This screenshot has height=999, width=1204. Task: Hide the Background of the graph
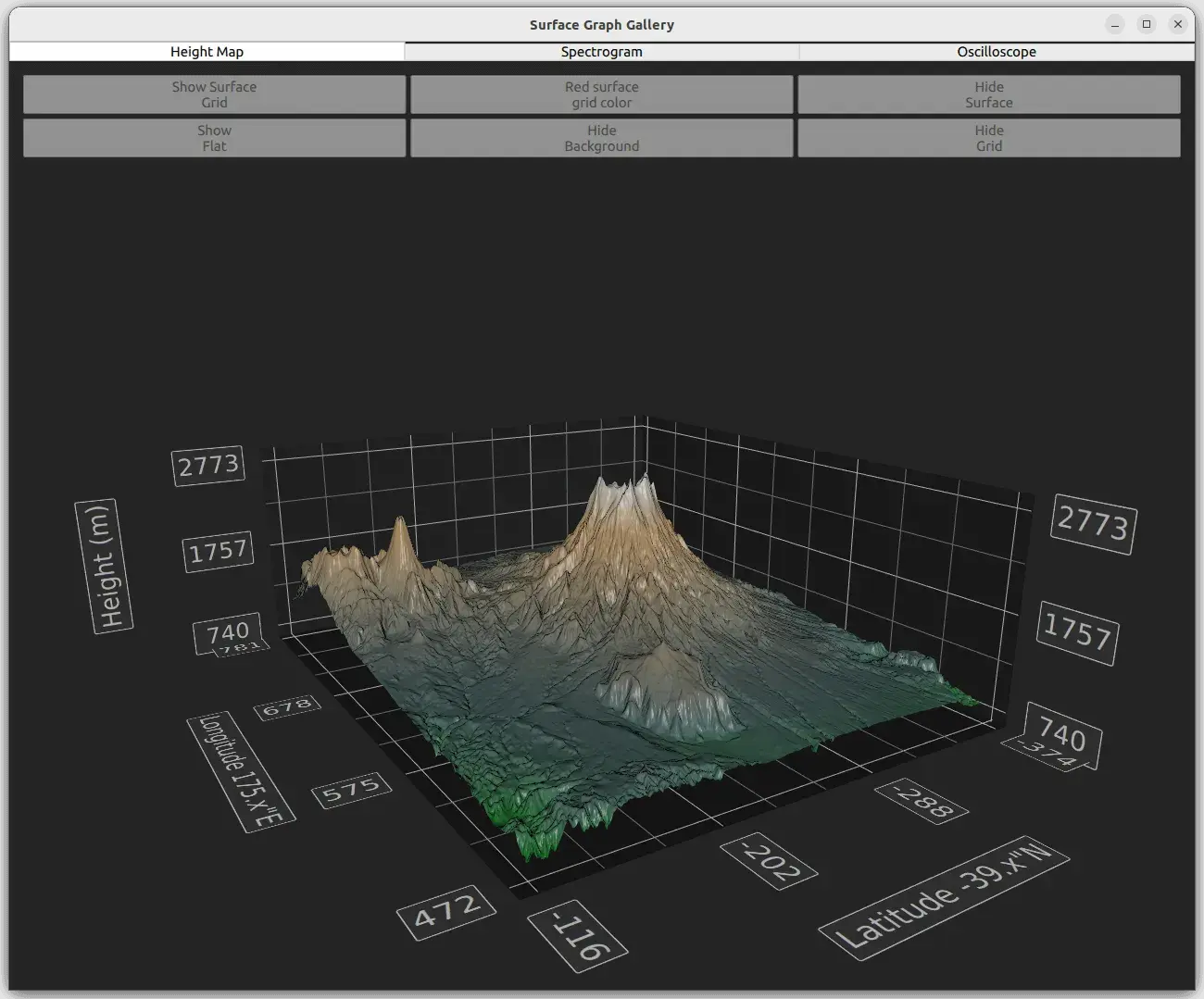(601, 137)
